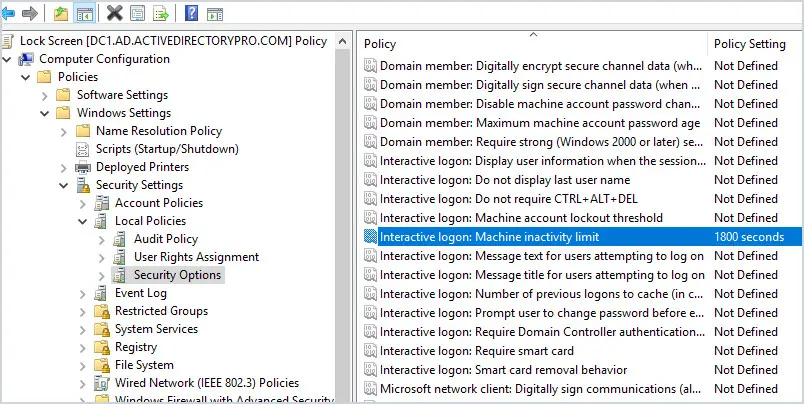This screenshot has height=404, width=804.
Task: Select Software Settings tree item
Action: pyautogui.click(x=122, y=95)
